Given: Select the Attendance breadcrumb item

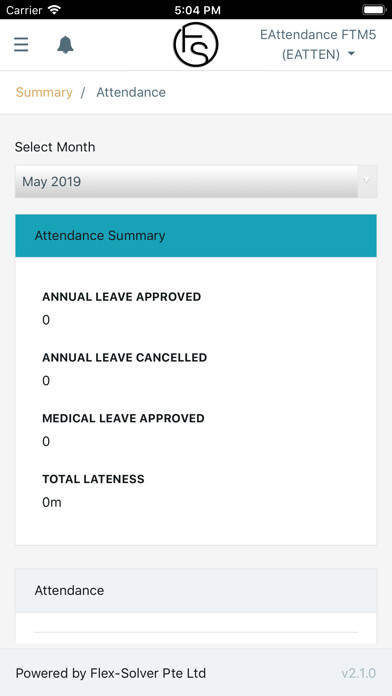Looking at the screenshot, I should 131,92.
